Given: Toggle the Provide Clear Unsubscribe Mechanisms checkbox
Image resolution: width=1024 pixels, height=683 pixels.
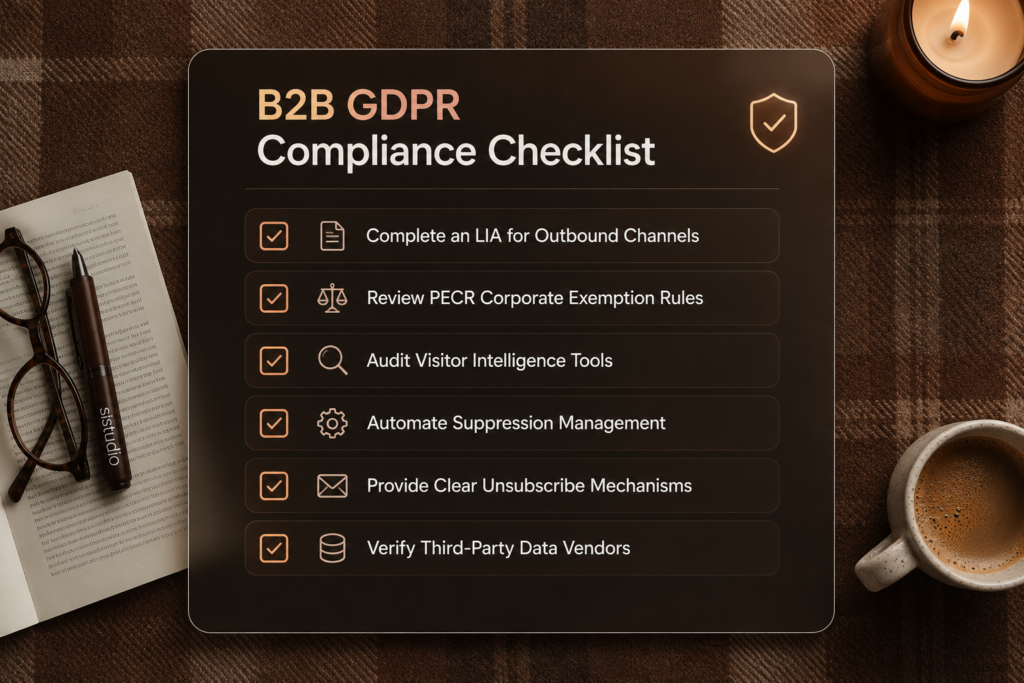Looking at the screenshot, I should point(274,486).
